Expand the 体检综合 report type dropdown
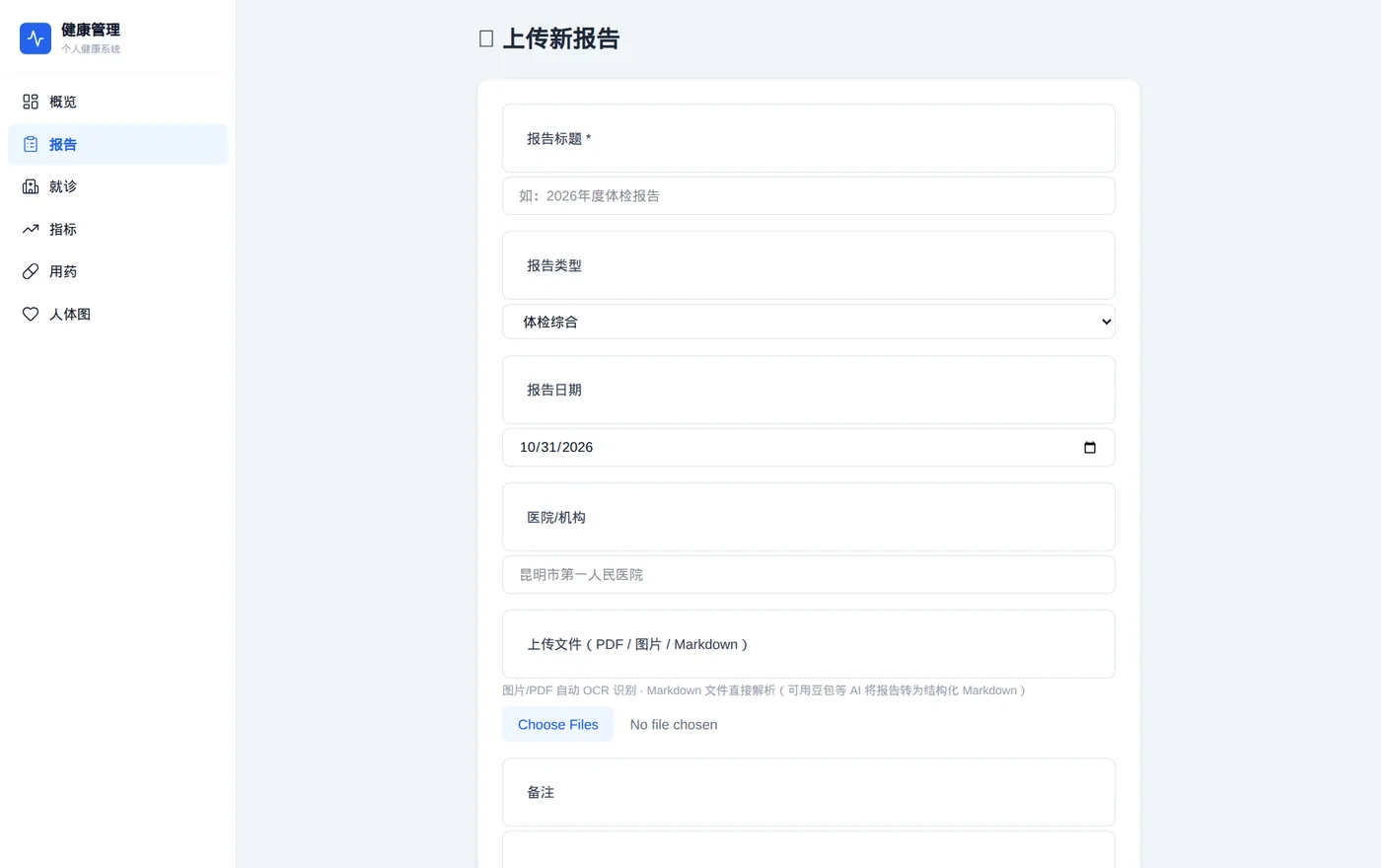Viewport: 1381px width, 868px height. (x=809, y=322)
